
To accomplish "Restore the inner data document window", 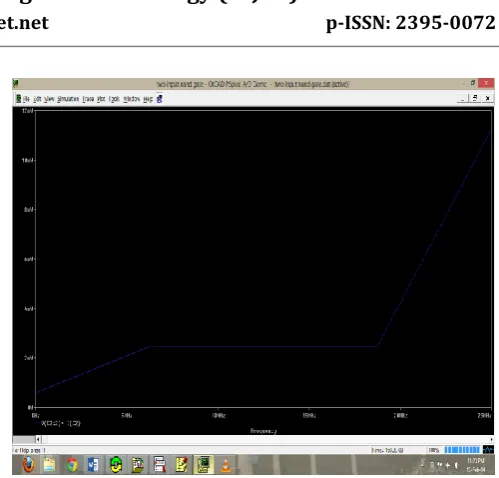I will coord(475,99).
